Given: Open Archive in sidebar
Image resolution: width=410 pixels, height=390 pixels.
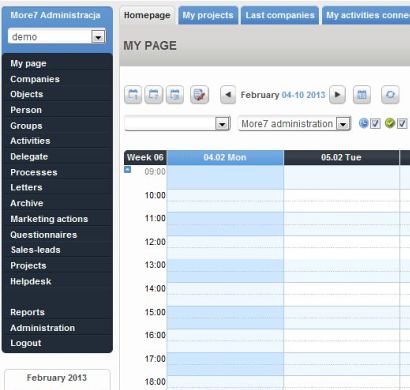Looking at the screenshot, I should point(57,203).
